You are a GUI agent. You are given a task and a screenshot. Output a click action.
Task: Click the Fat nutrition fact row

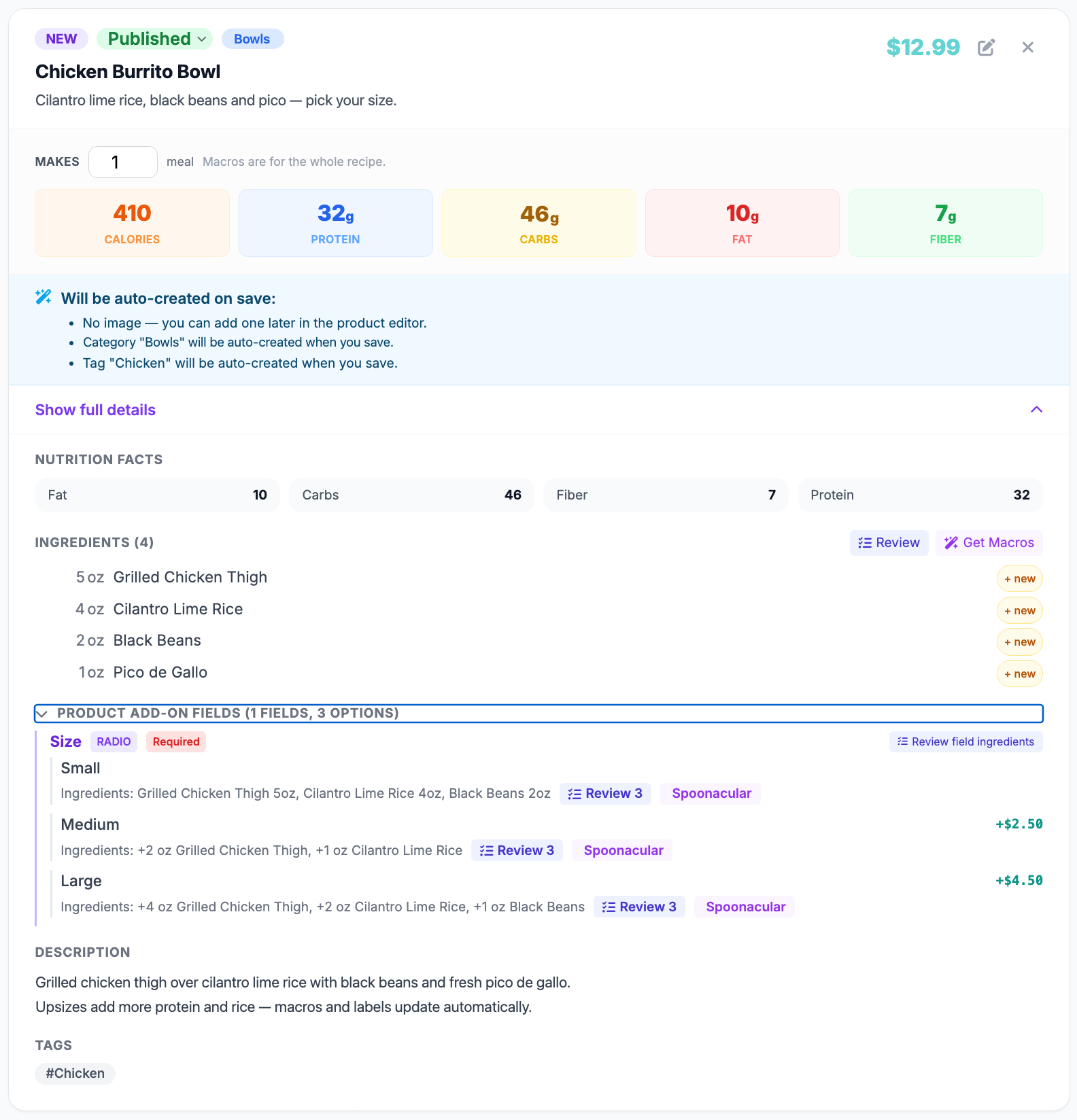[157, 495]
